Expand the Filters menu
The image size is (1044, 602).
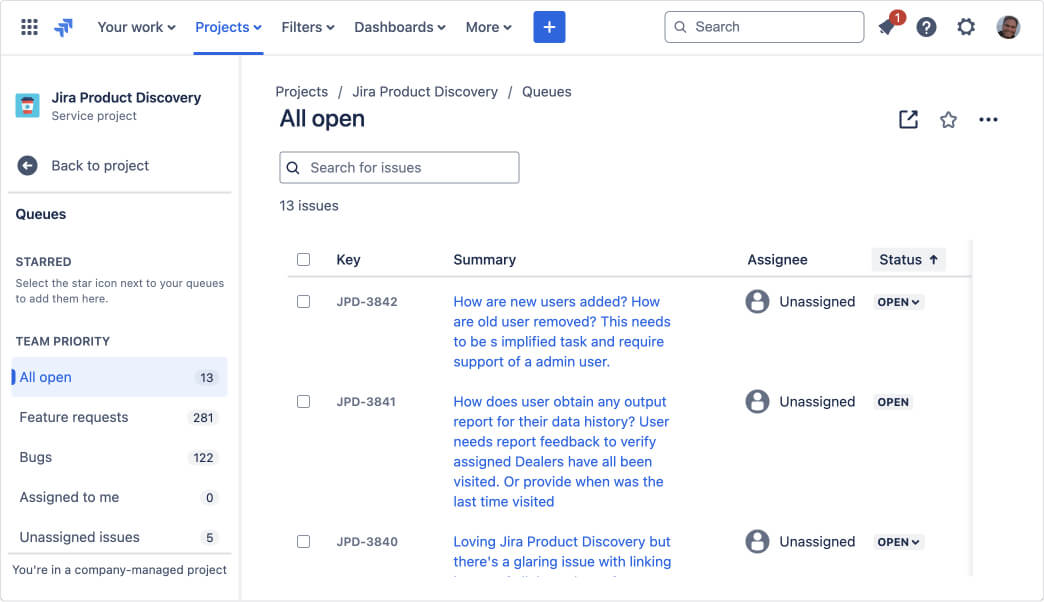(x=308, y=27)
